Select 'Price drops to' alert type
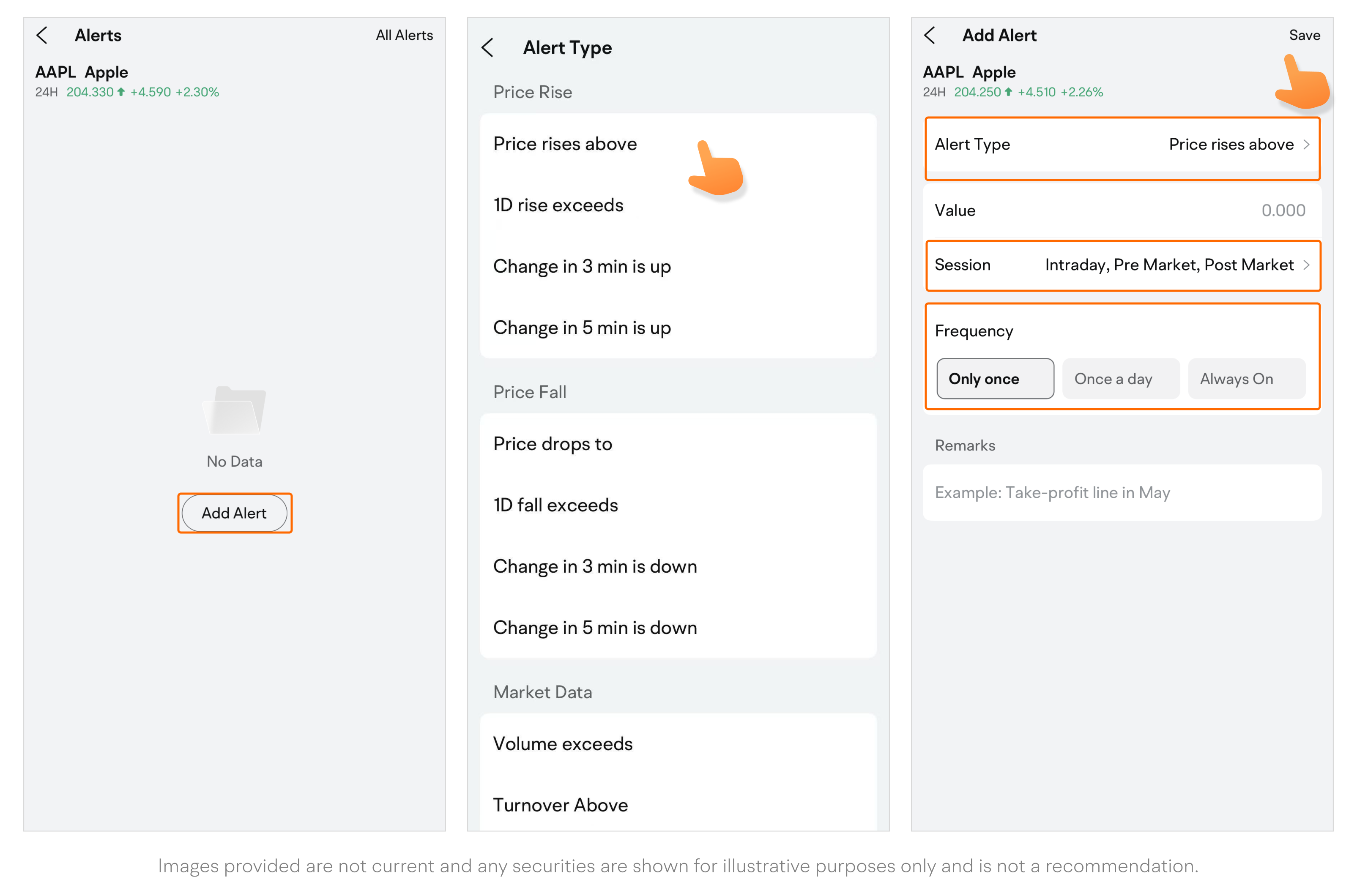 (552, 444)
